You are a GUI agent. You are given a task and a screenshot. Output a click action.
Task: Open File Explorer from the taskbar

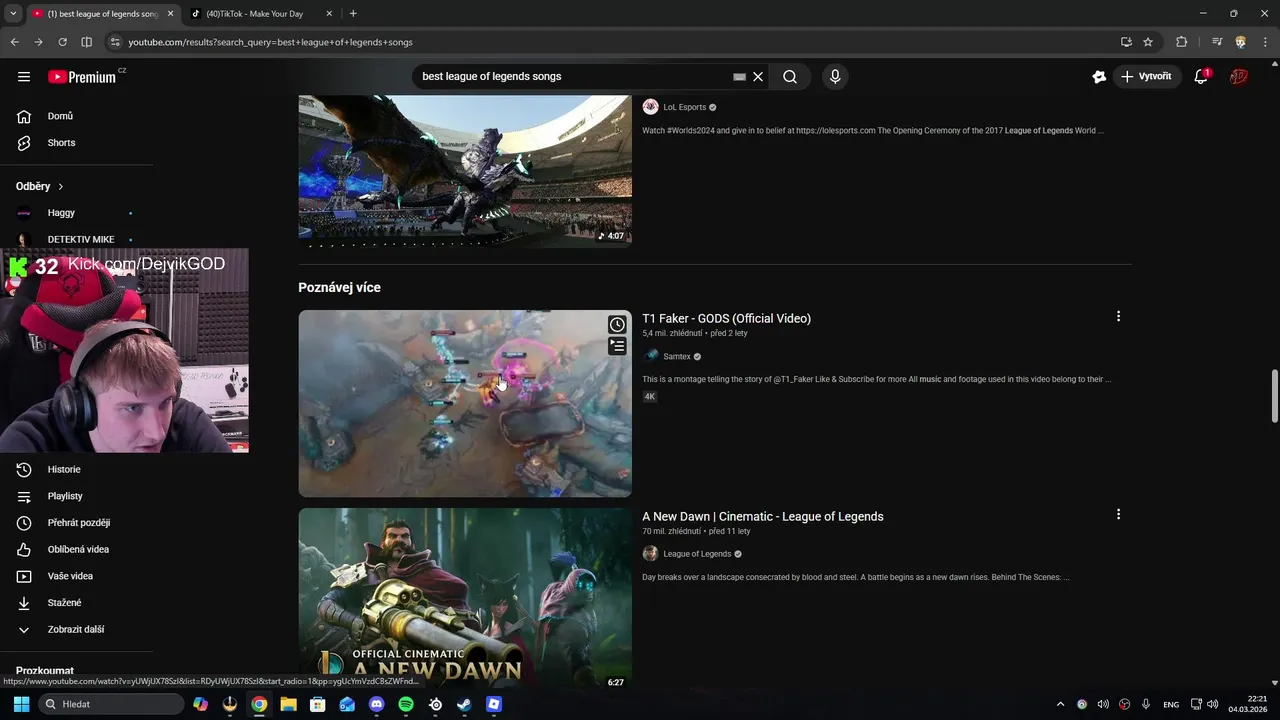[x=288, y=704]
